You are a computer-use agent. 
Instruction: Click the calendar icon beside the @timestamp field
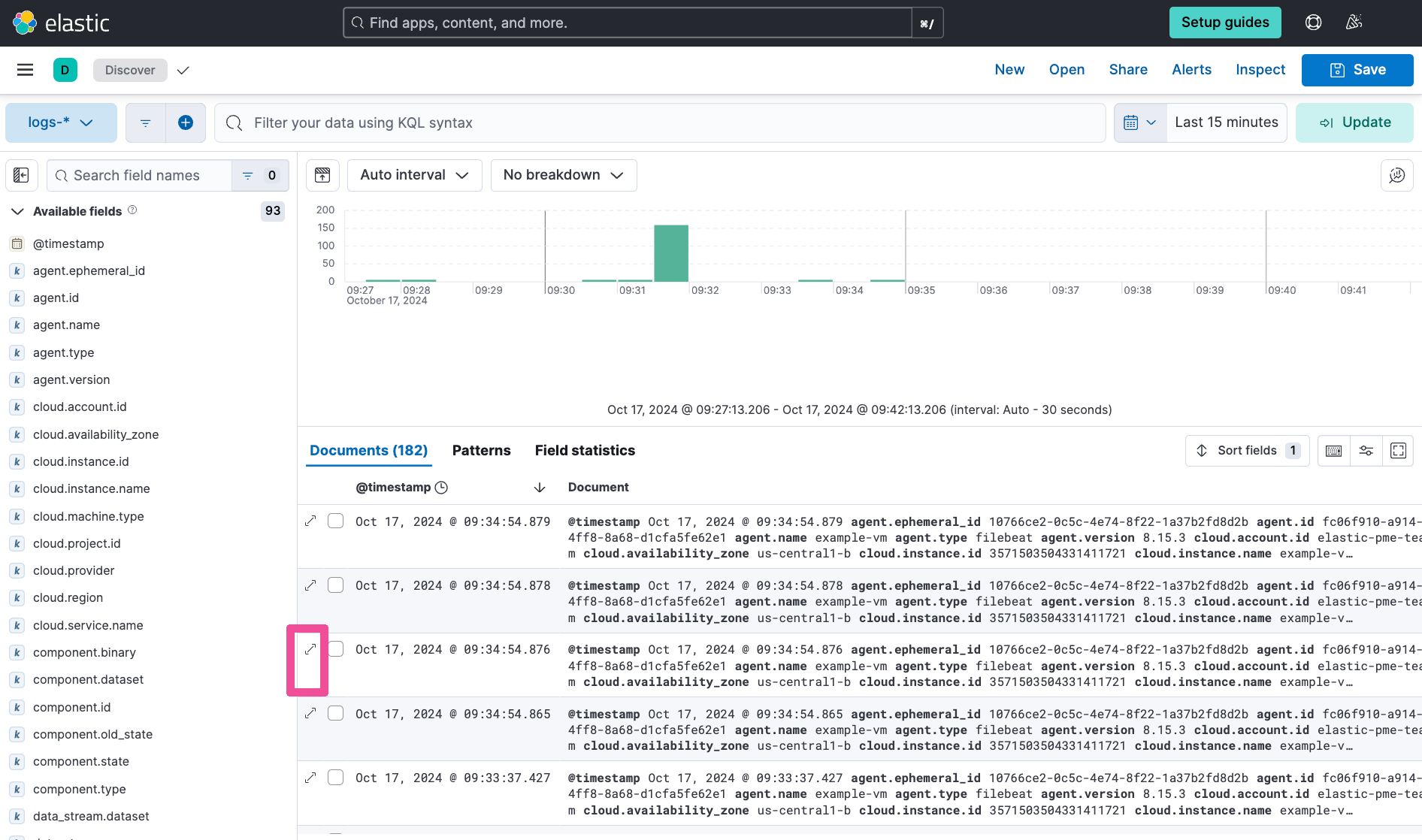[17, 243]
